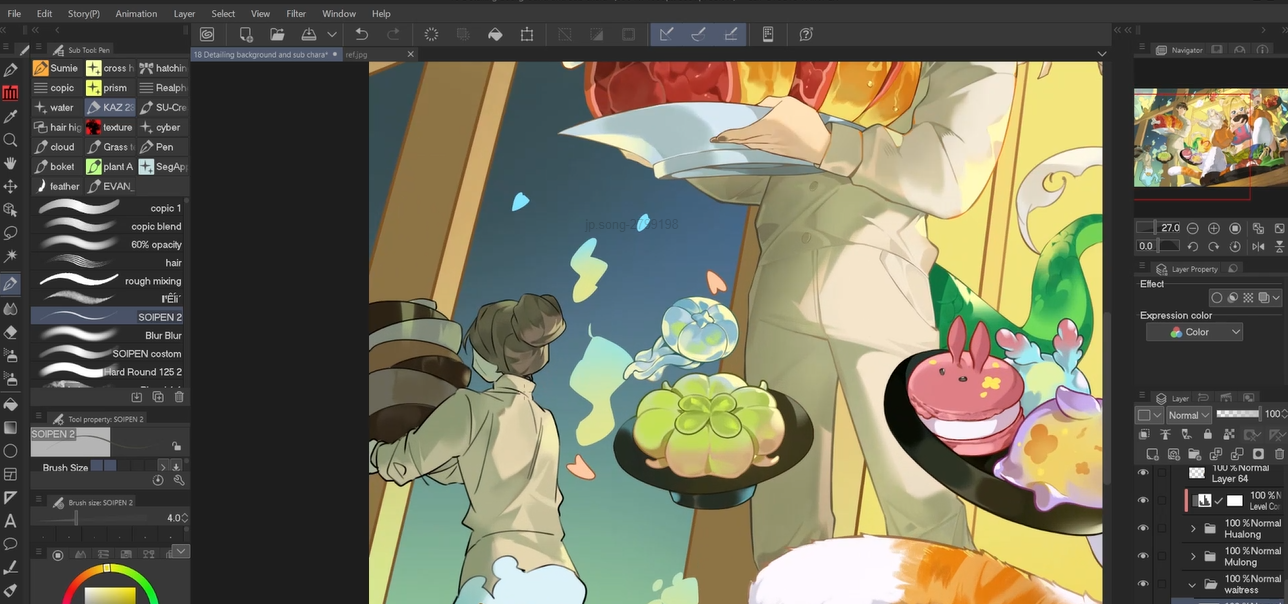The width and height of the screenshot is (1288, 604).
Task: Select the Zoom magnifier tool
Action: coord(11,140)
